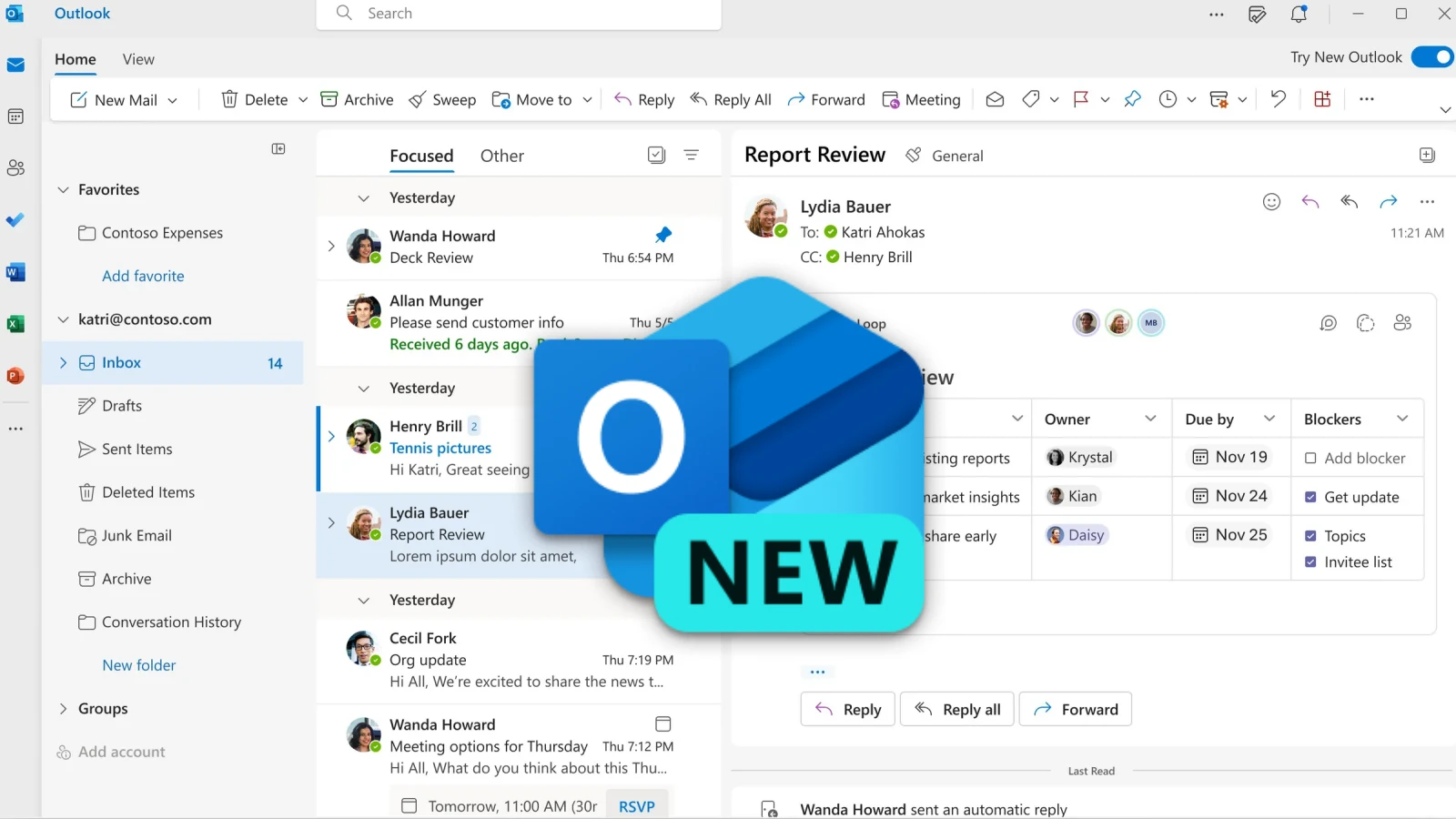This screenshot has height=819, width=1456.
Task: Click the Nov 19 due date cell
Action: tap(1230, 457)
